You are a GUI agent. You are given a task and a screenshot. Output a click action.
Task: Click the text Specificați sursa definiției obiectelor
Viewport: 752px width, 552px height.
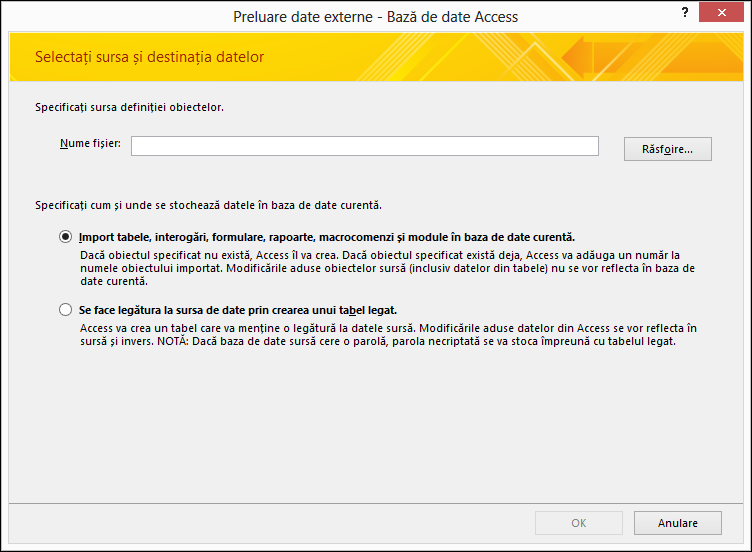click(129, 107)
